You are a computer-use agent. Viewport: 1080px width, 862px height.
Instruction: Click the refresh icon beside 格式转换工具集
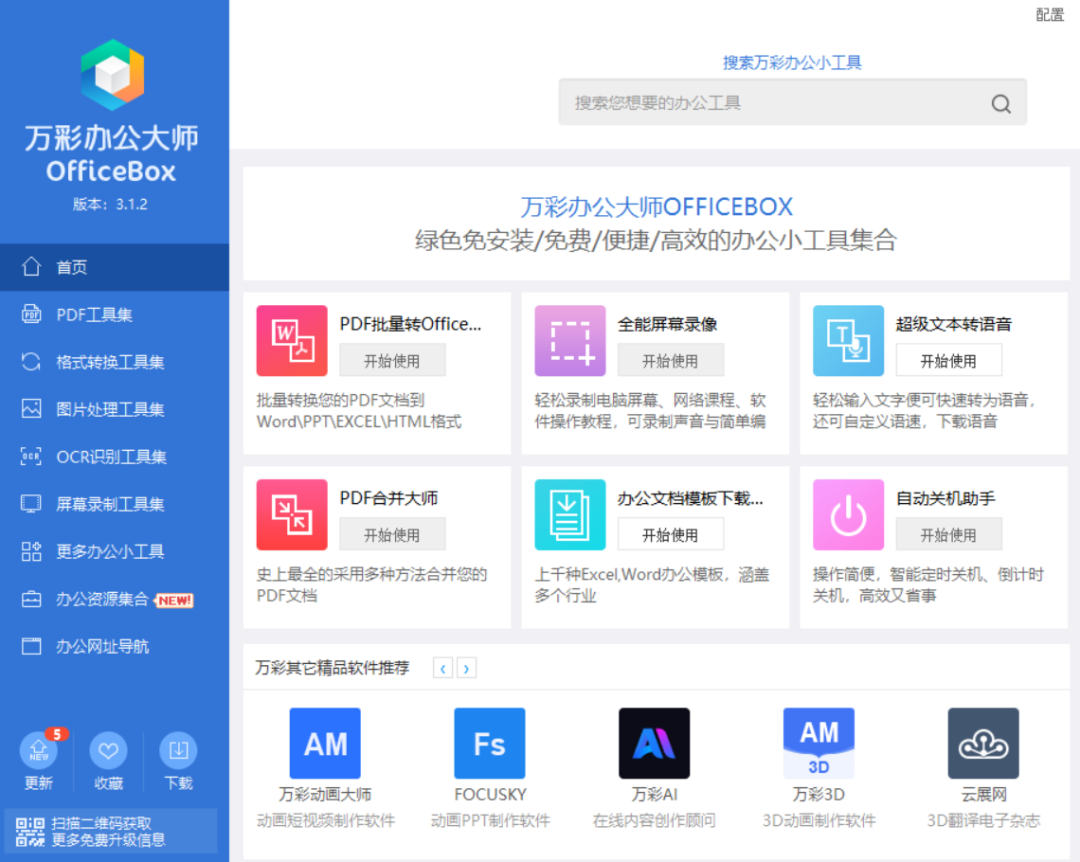point(32,362)
